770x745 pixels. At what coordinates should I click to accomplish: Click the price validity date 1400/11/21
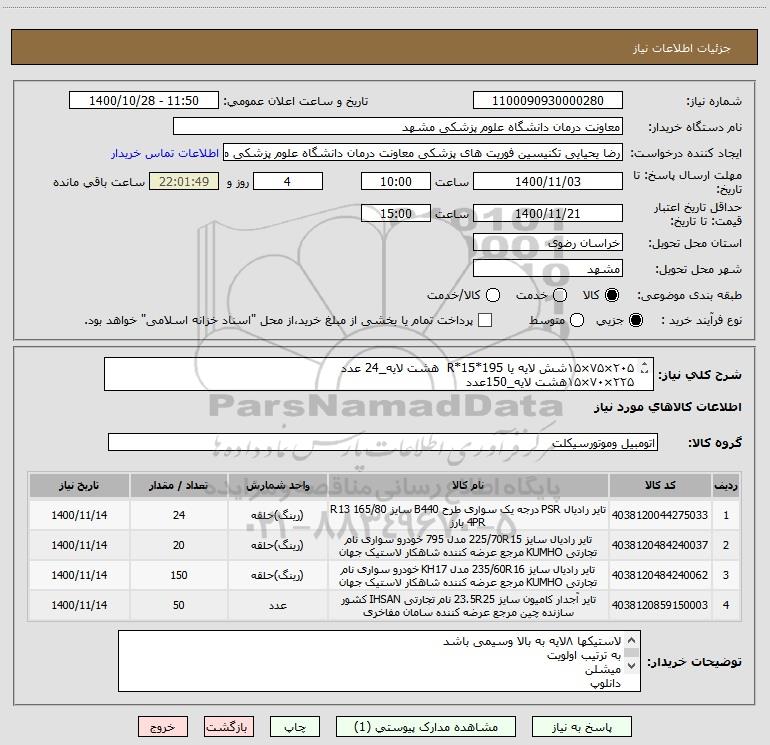coord(548,214)
